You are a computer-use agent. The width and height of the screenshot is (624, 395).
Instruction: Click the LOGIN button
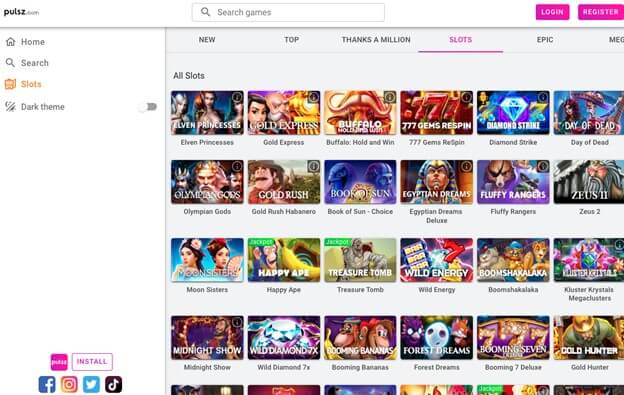pyautogui.click(x=552, y=12)
